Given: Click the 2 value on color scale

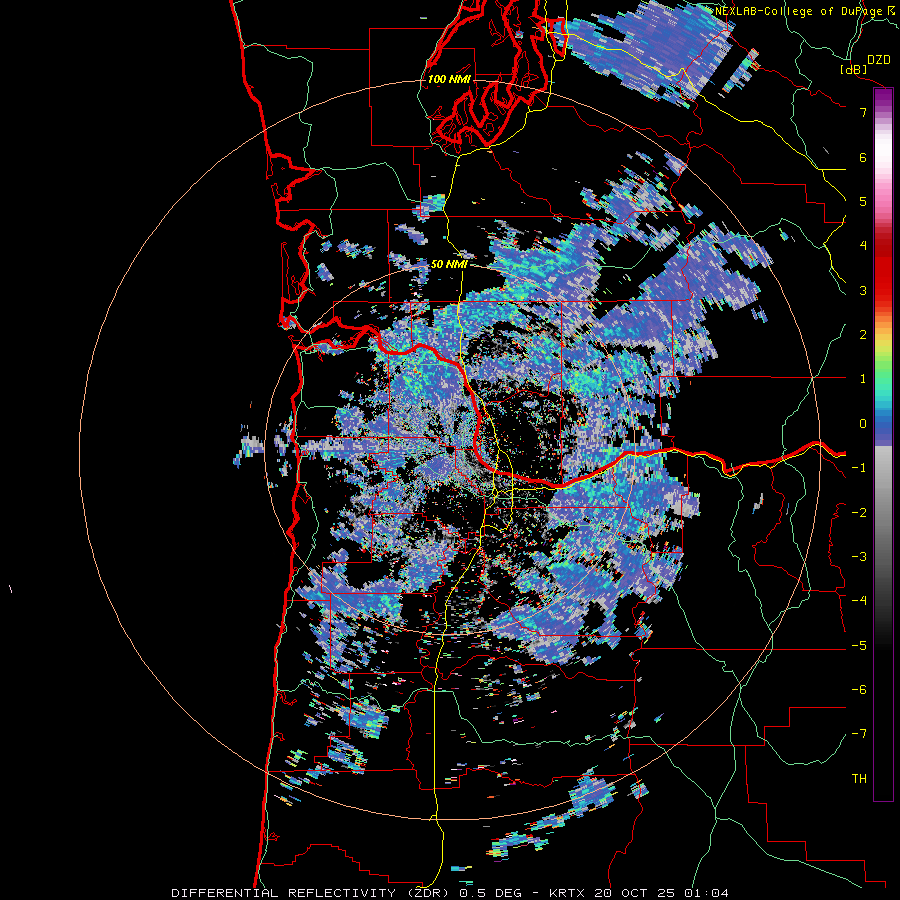Looking at the screenshot, I should click(863, 335).
